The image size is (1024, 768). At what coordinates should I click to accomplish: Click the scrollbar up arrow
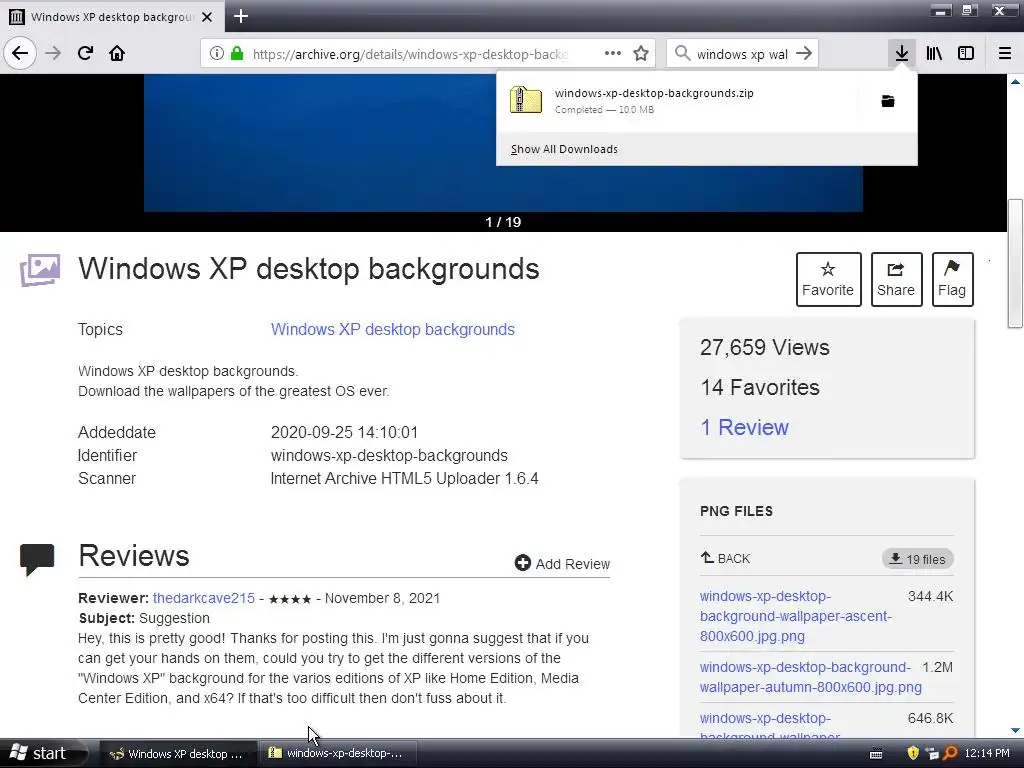1015,82
